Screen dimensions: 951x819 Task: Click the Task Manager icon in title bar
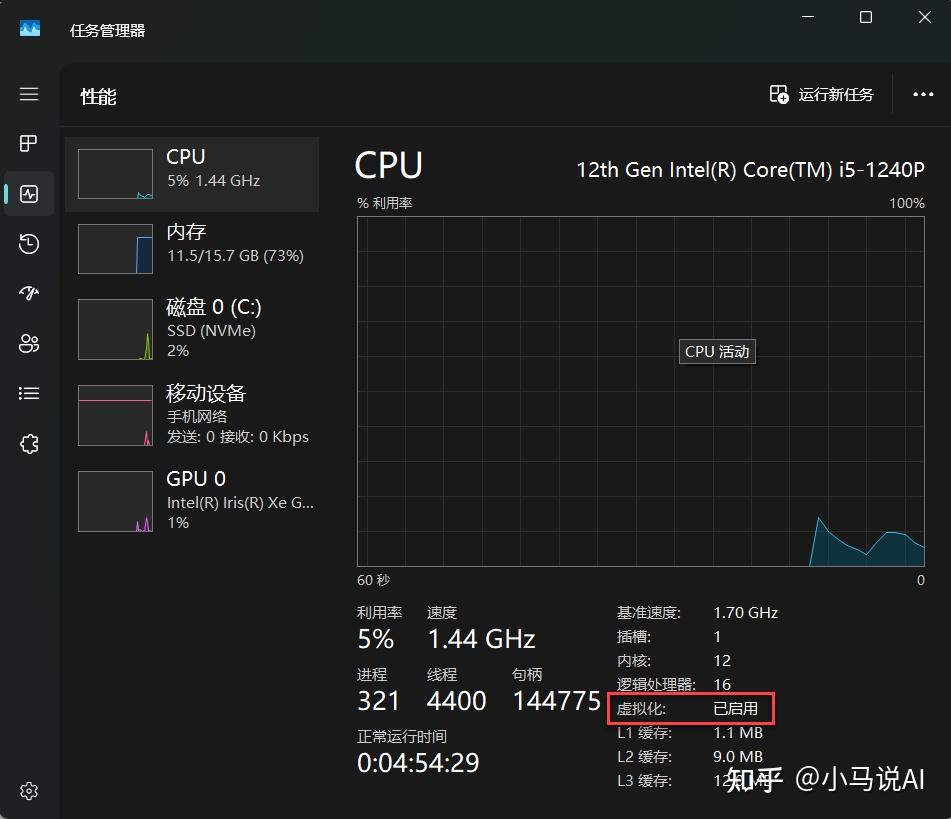[x=30, y=28]
